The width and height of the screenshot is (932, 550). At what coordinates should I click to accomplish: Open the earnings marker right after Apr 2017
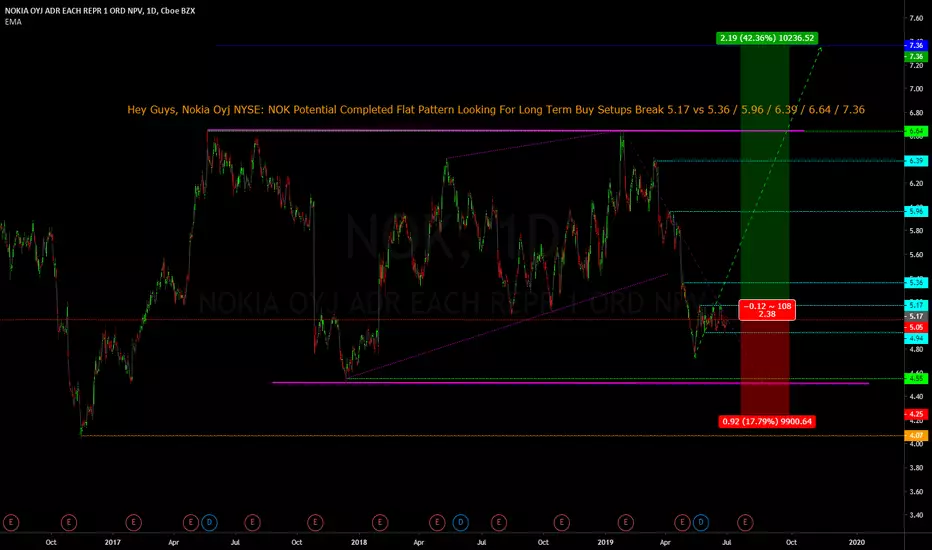191,523
